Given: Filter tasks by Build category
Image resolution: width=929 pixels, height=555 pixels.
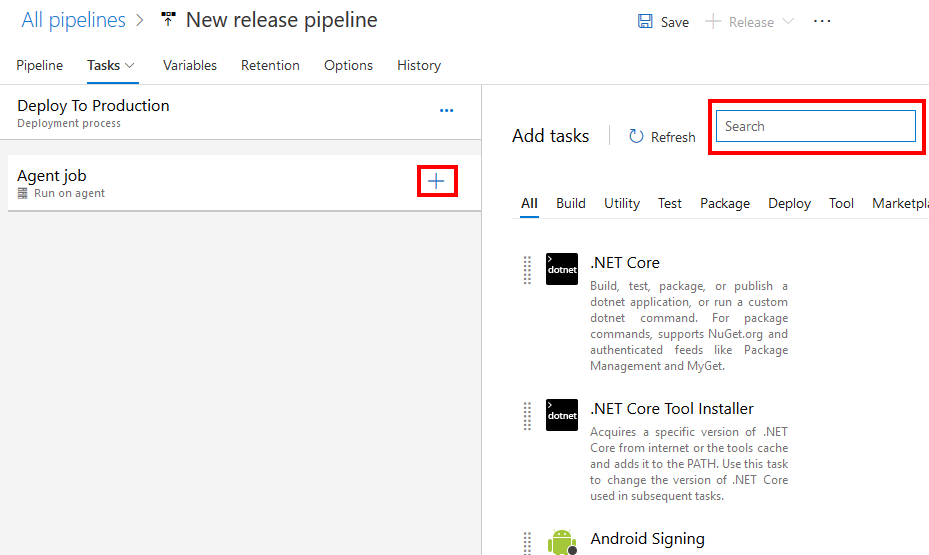Looking at the screenshot, I should point(571,203).
